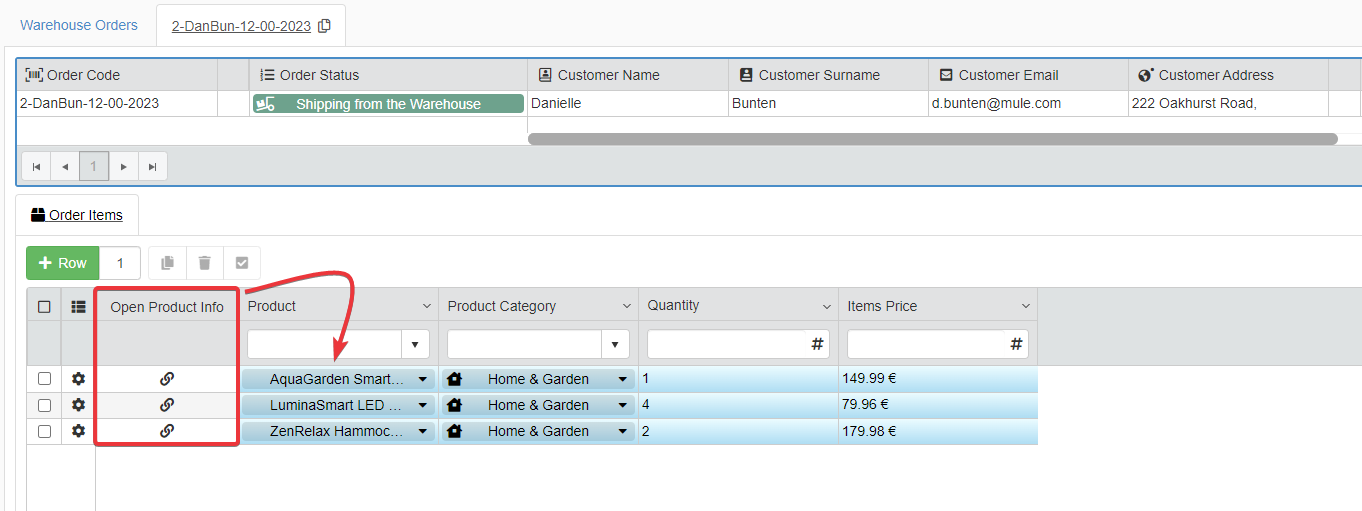This screenshot has width=1362, height=511.
Task: Toggle the select-all checkbox in grid header
Action: pyautogui.click(x=44, y=307)
